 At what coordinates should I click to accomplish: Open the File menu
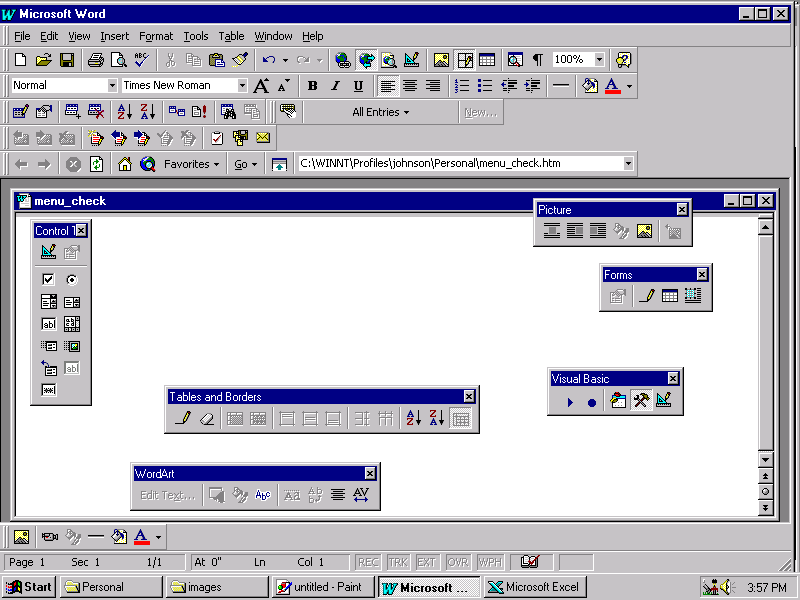click(22, 36)
